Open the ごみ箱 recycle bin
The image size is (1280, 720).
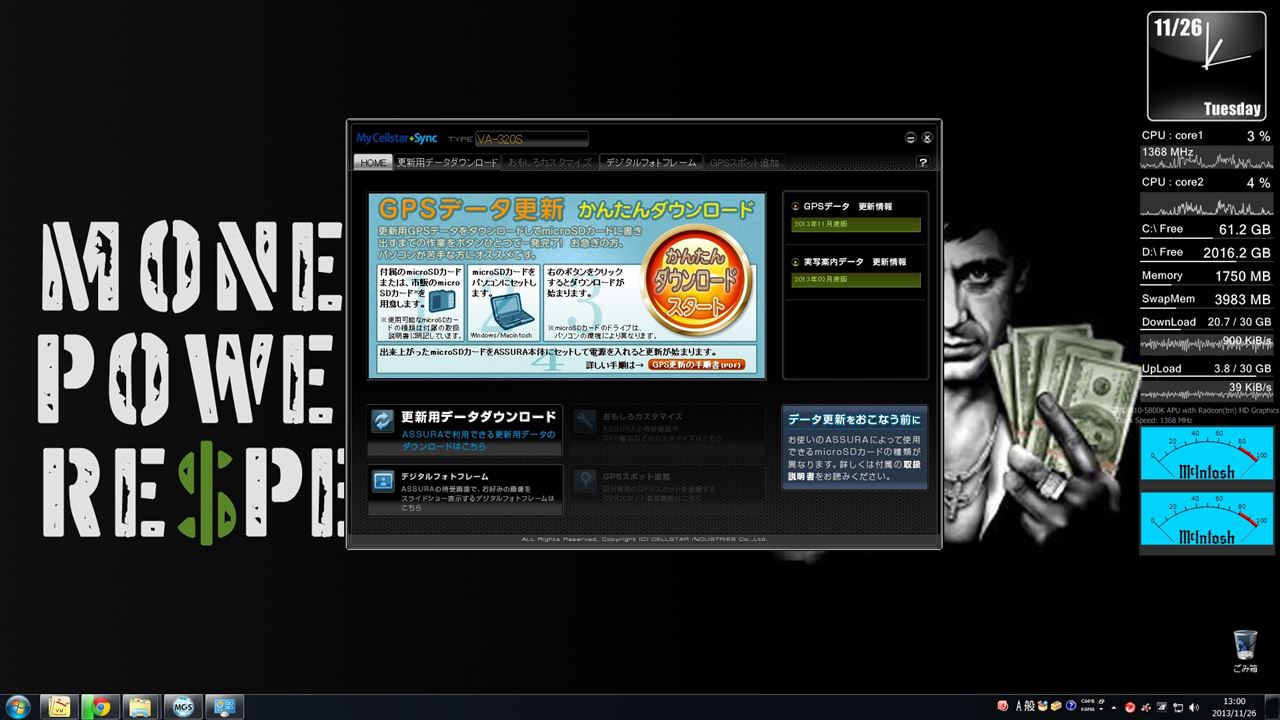(1245, 651)
